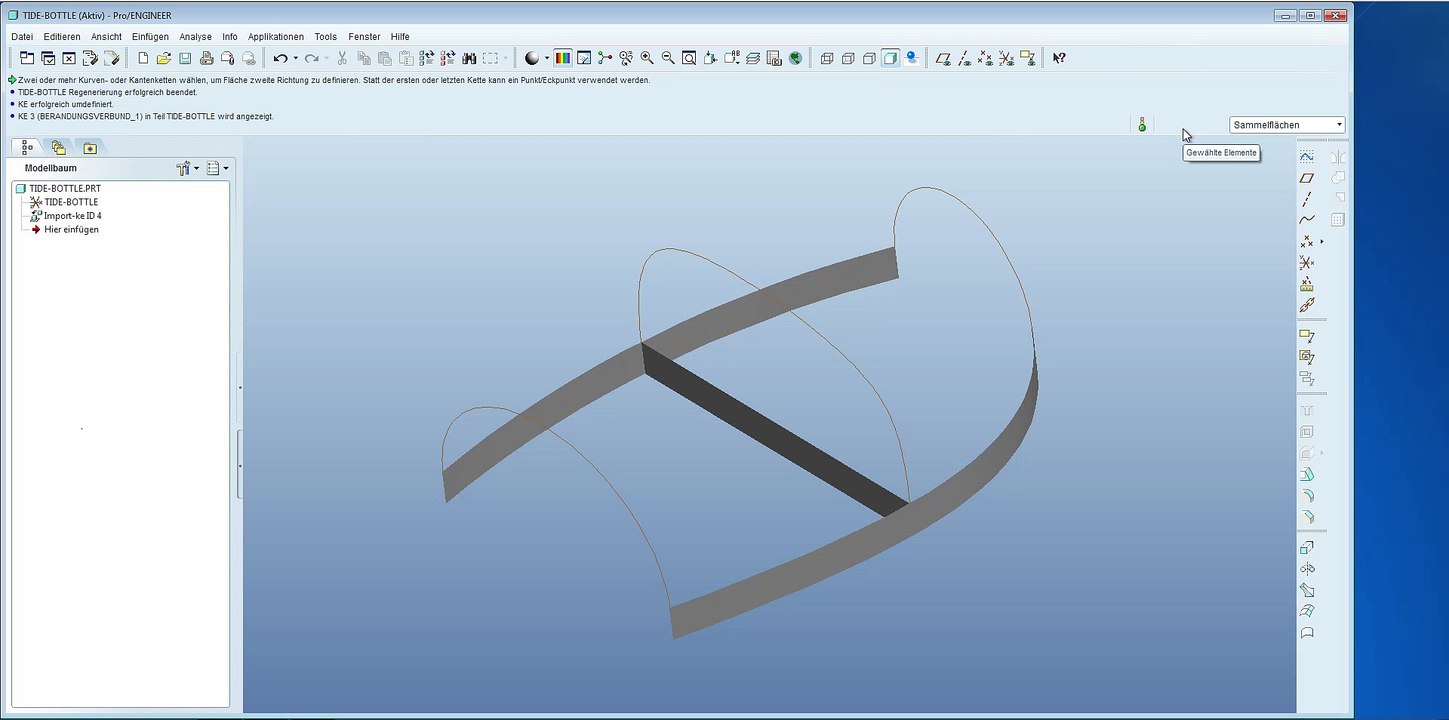The width and height of the screenshot is (1449, 720).
Task: Select the datum axis tool in right toolbar
Action: coord(1306,199)
